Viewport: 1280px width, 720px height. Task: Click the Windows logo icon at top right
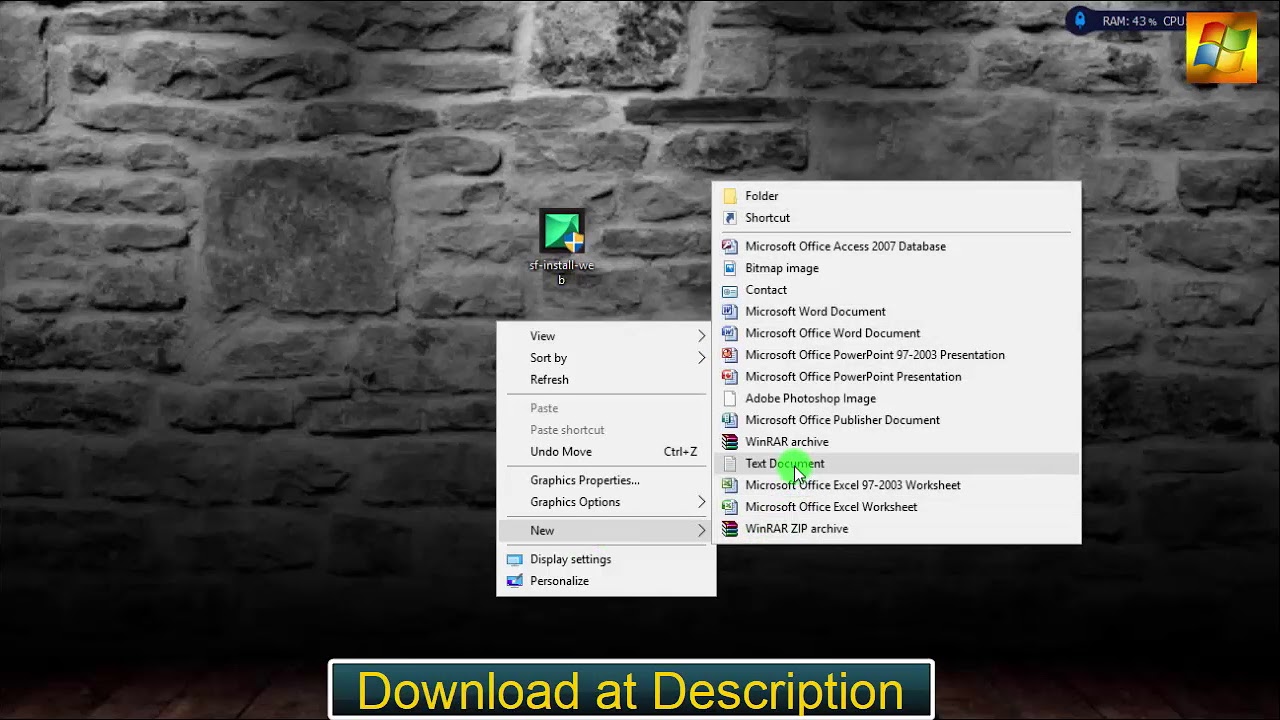click(1221, 47)
